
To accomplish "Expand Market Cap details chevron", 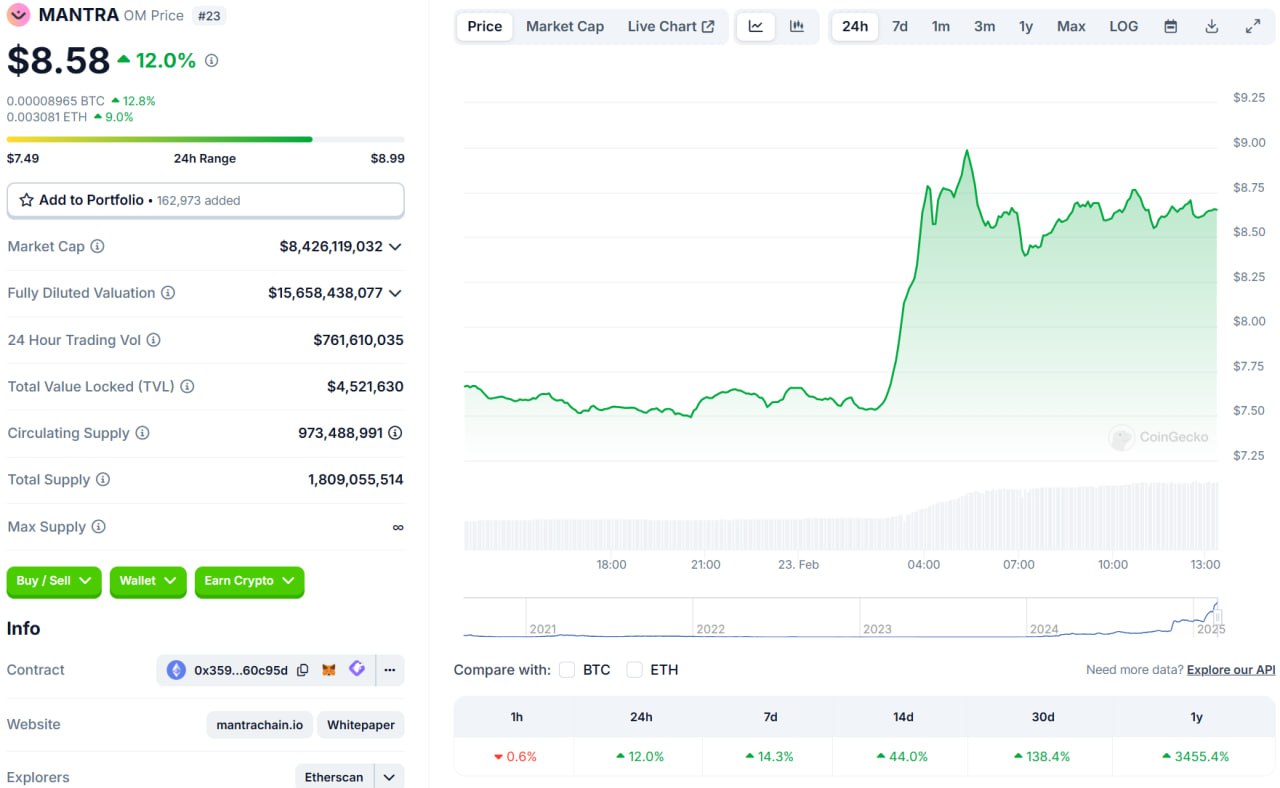I will click(x=395, y=246).
